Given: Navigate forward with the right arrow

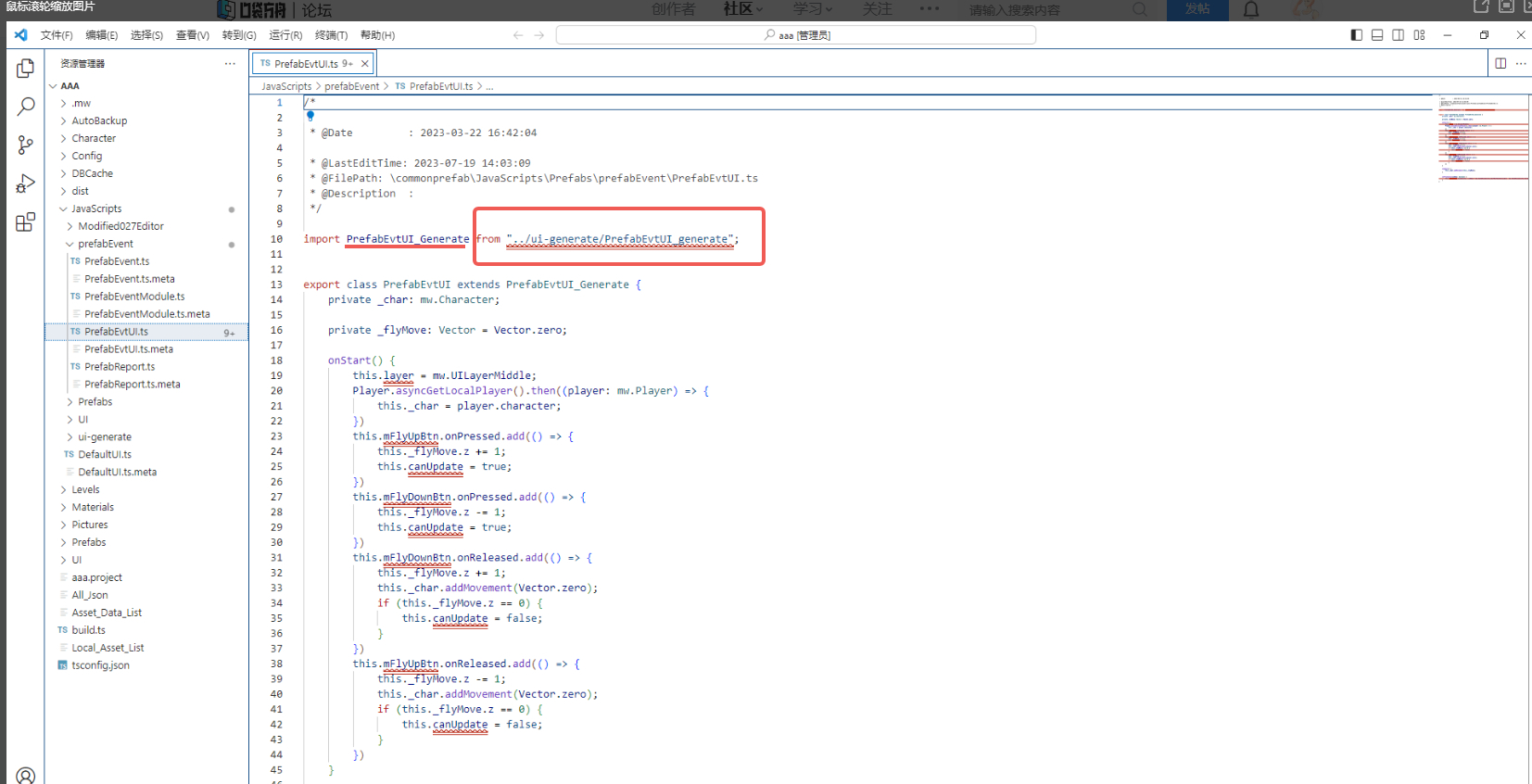Looking at the screenshot, I should 539,35.
